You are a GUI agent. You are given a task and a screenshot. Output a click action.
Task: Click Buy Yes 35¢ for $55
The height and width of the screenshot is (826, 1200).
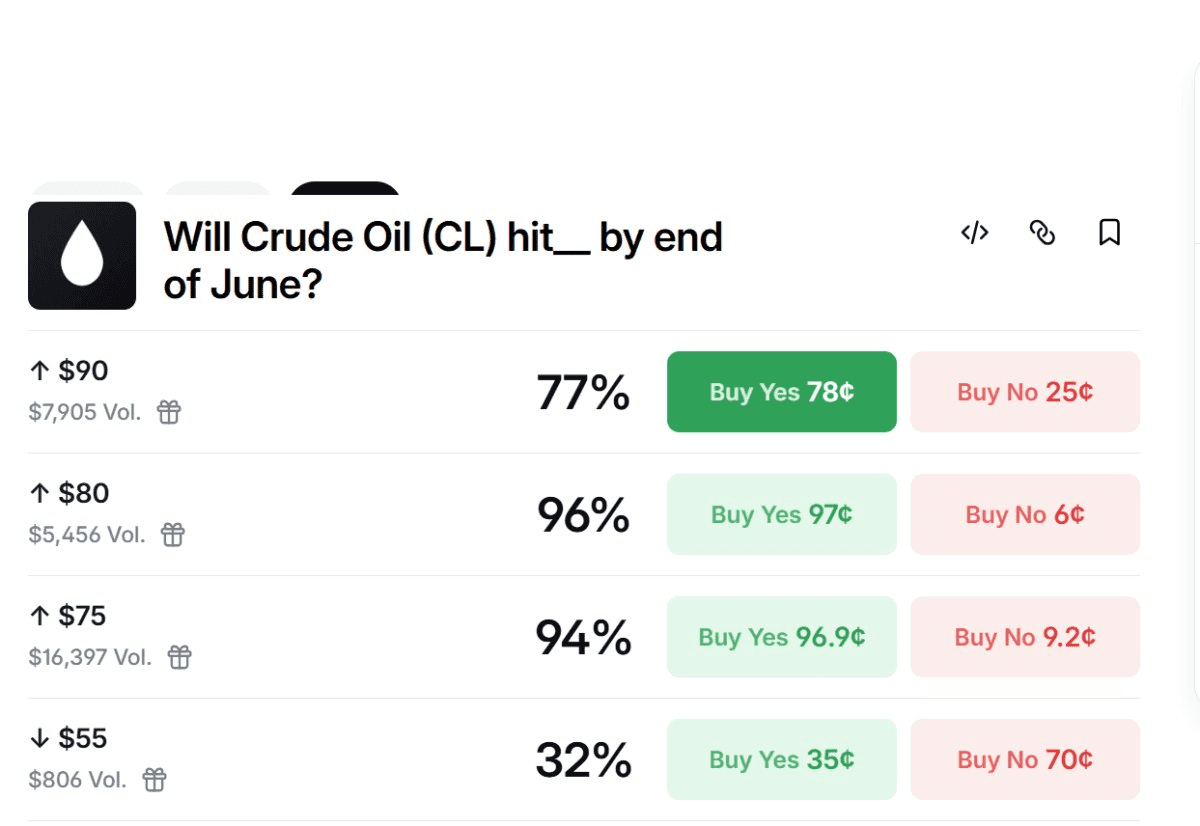pyautogui.click(x=781, y=760)
